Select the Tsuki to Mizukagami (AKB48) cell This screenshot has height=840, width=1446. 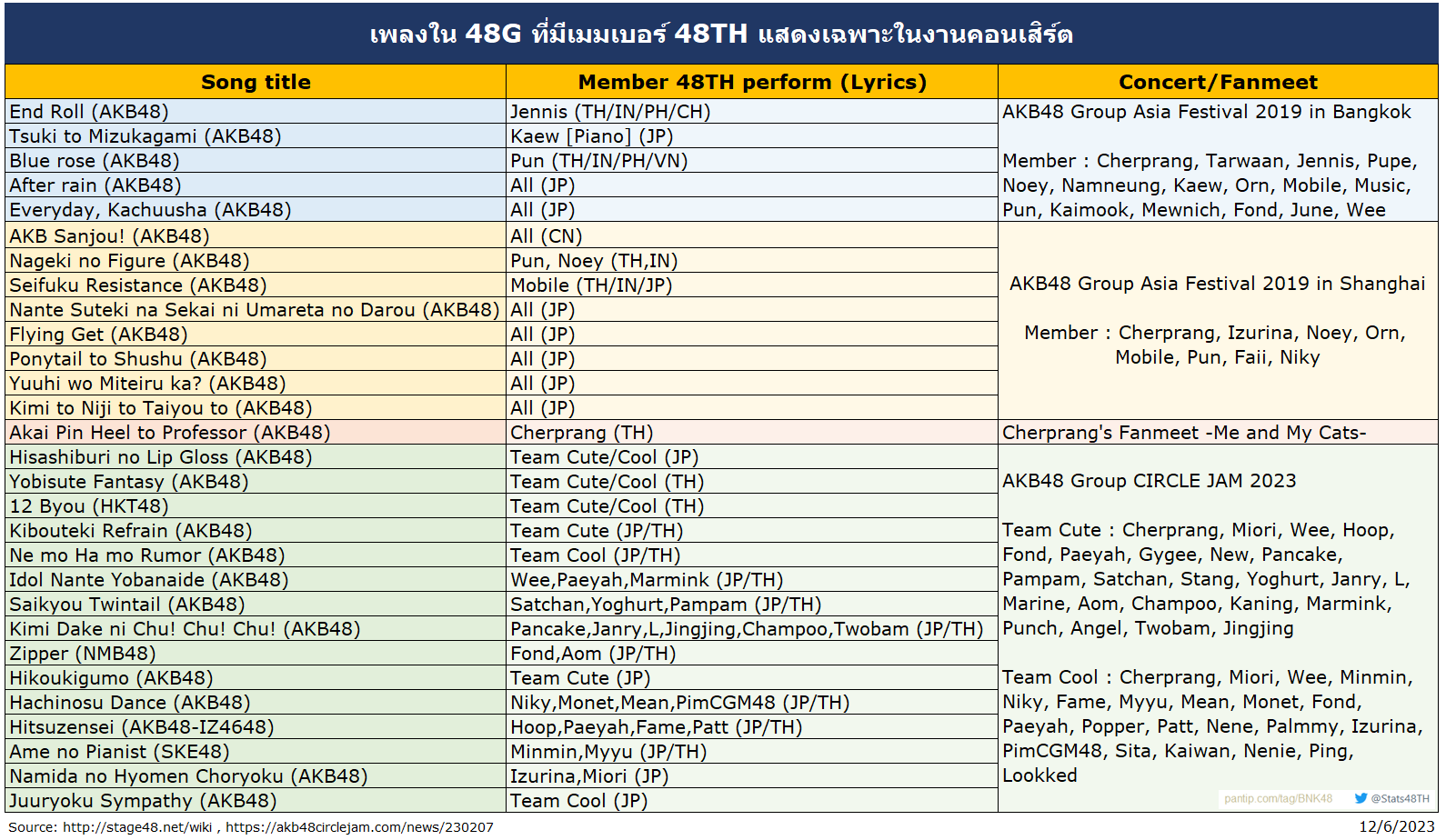256,136
